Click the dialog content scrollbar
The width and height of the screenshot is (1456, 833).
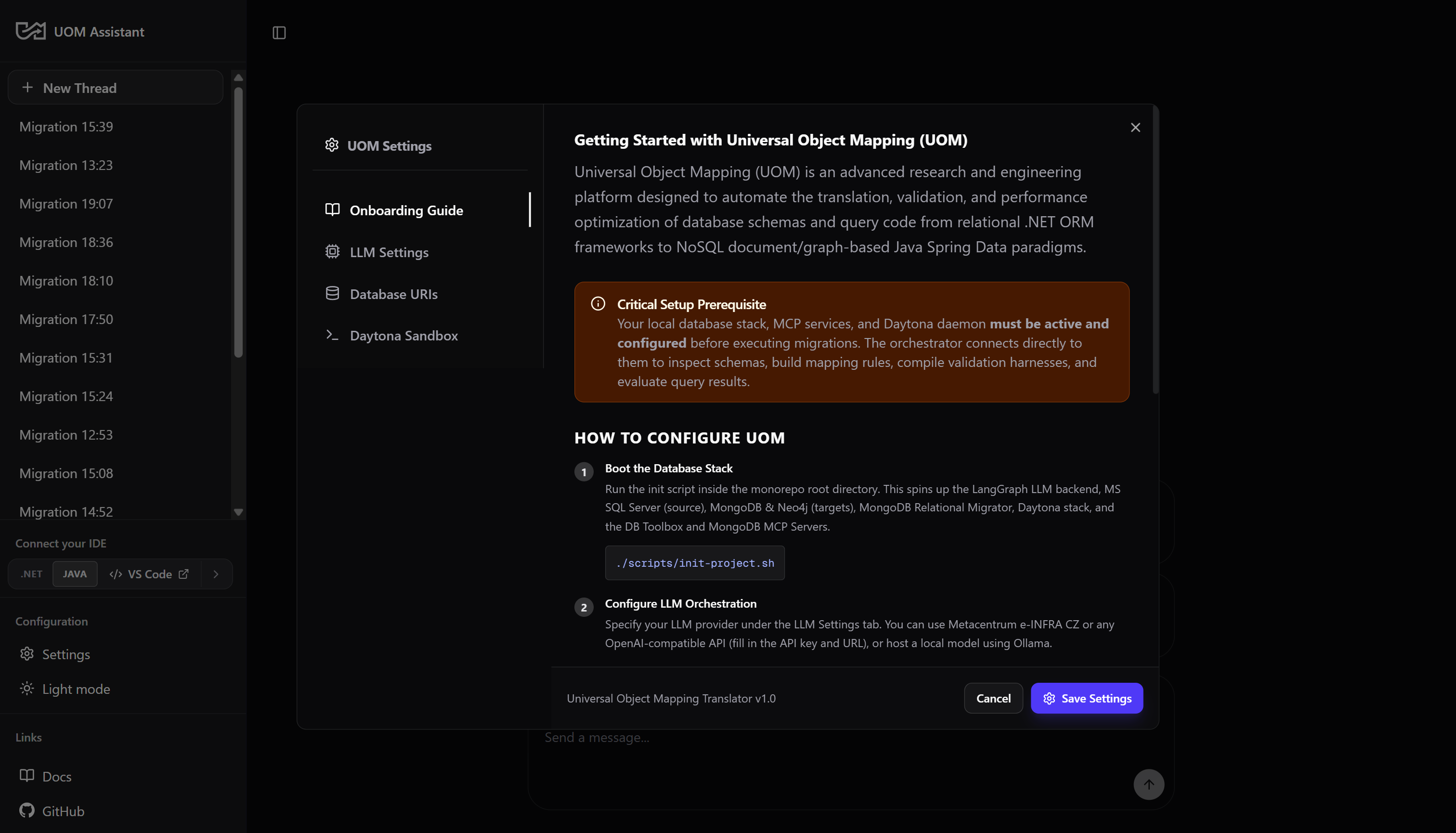1155,250
